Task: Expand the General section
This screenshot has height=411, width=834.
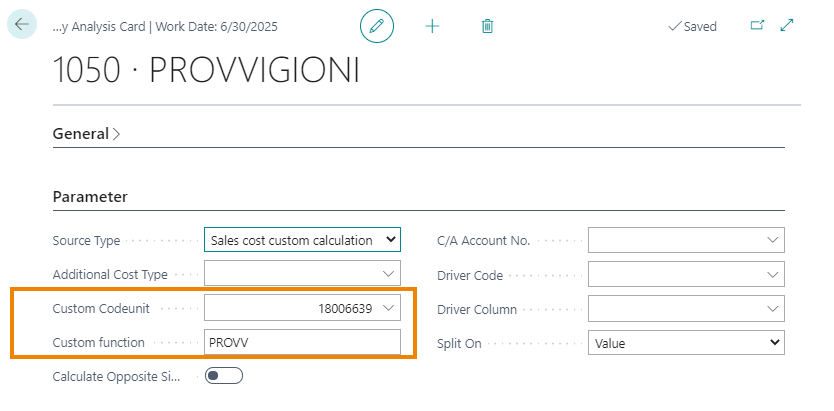Action: [x=86, y=133]
